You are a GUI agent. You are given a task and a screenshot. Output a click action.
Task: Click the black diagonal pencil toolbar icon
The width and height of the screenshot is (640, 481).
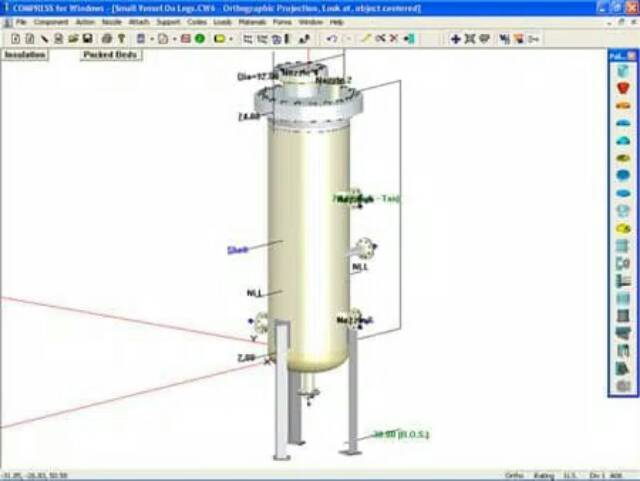coord(44,39)
